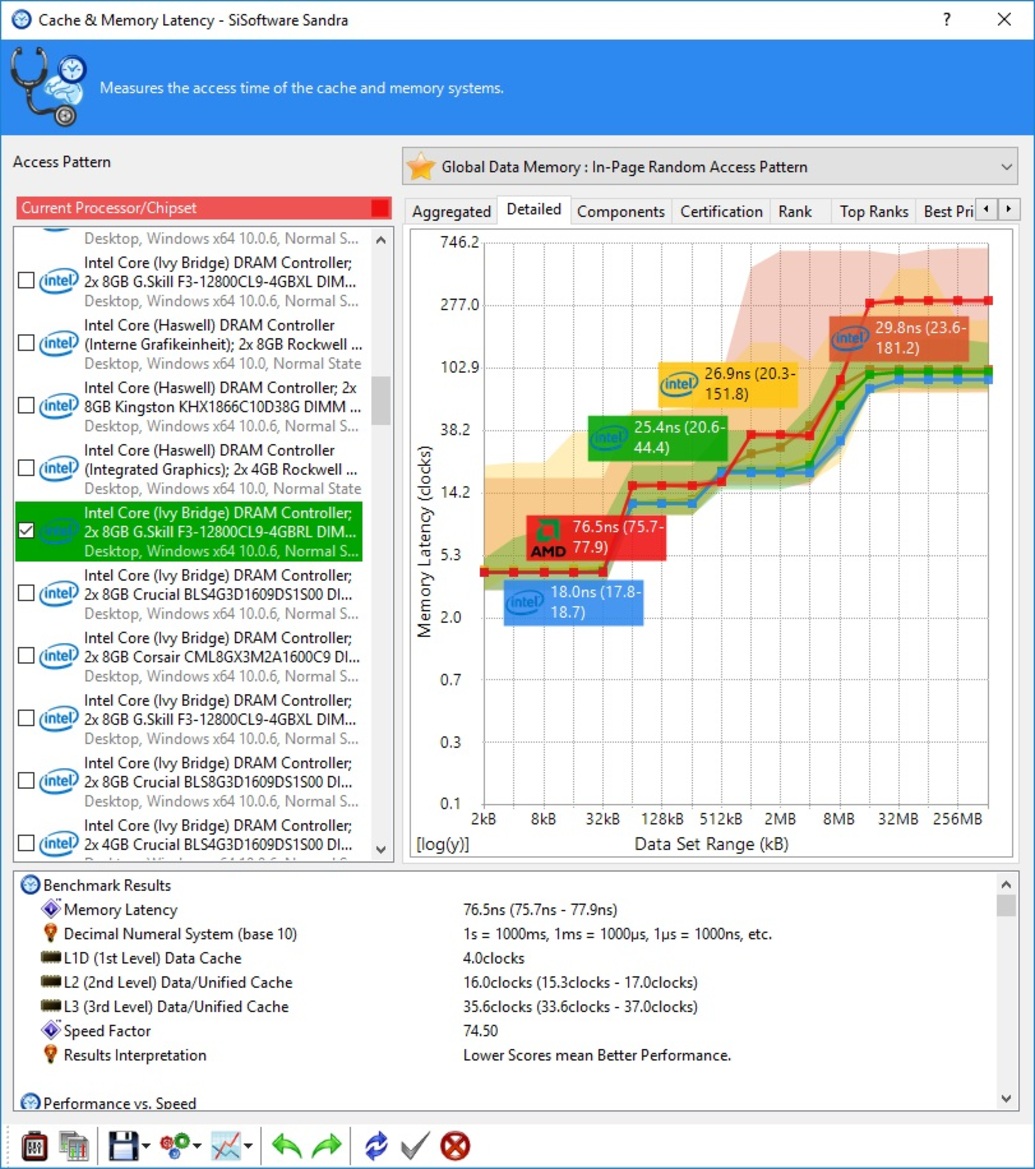The height and width of the screenshot is (1169, 1035).
Task: Go forward with the green right arrow
Action: pyautogui.click(x=326, y=1146)
